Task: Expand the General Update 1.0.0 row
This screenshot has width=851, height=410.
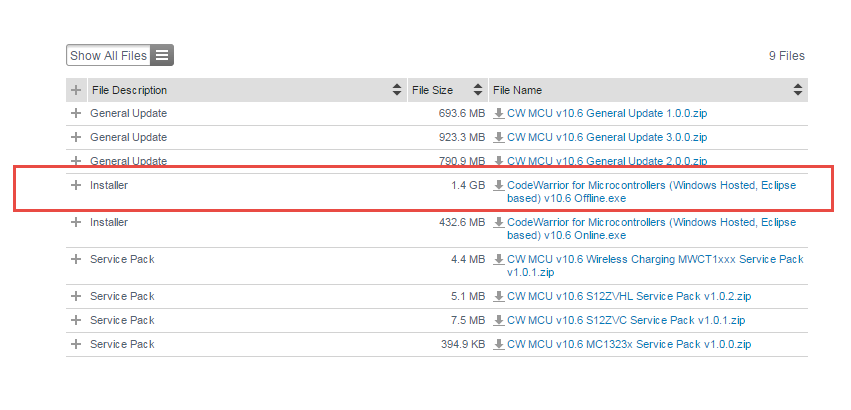Action: coord(76,113)
